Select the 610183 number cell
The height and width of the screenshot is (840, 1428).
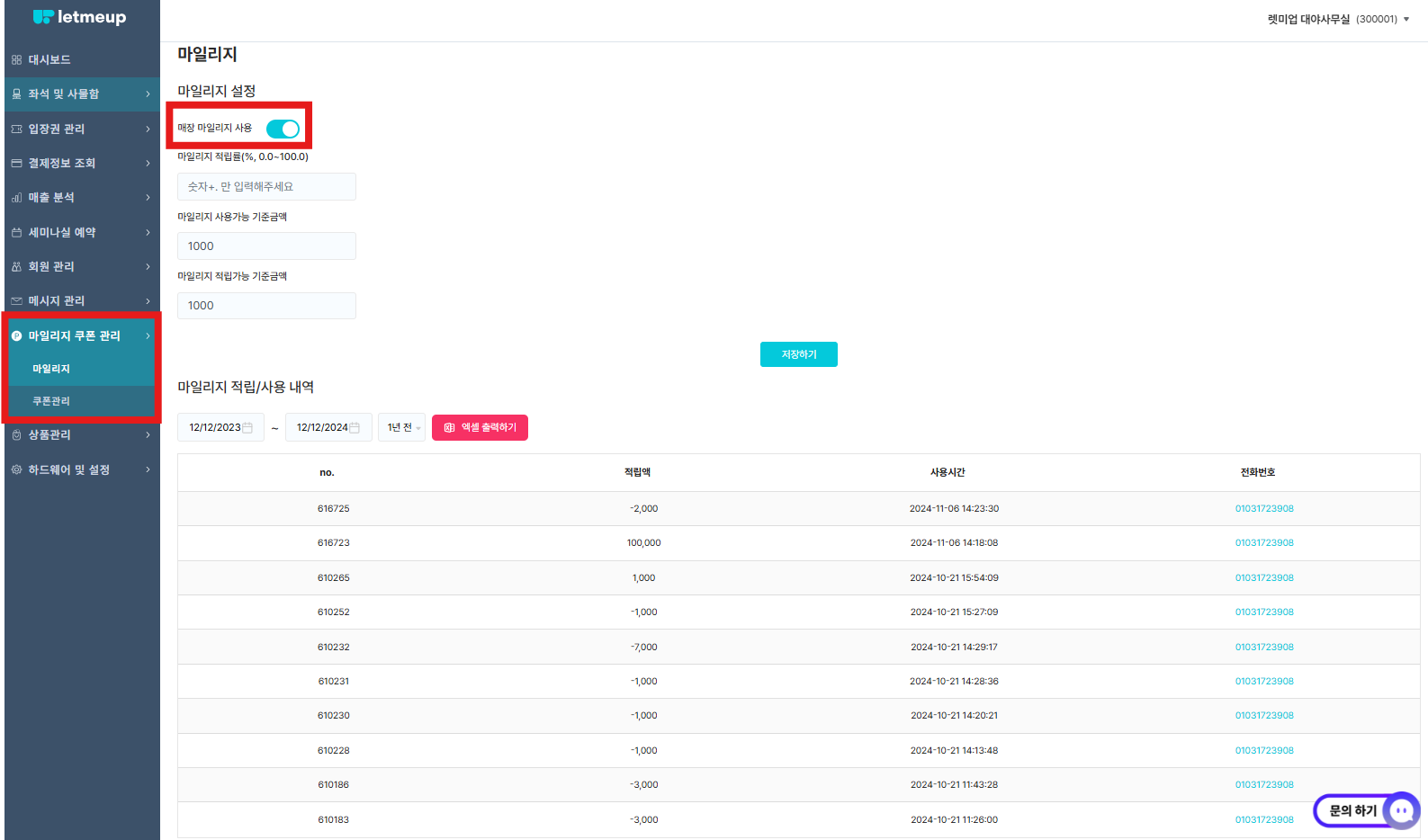(333, 820)
